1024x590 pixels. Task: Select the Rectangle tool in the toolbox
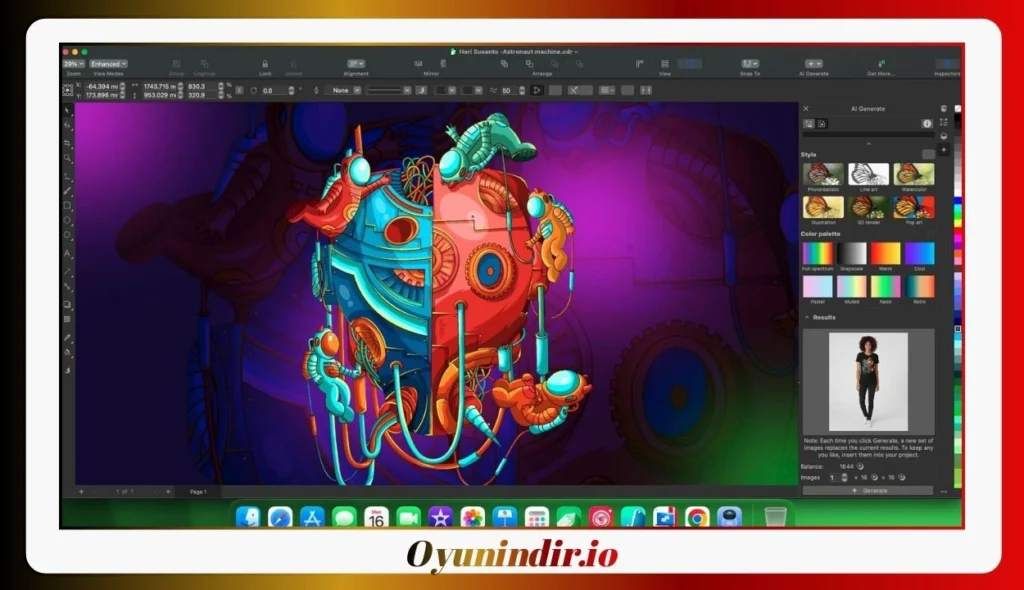point(67,206)
